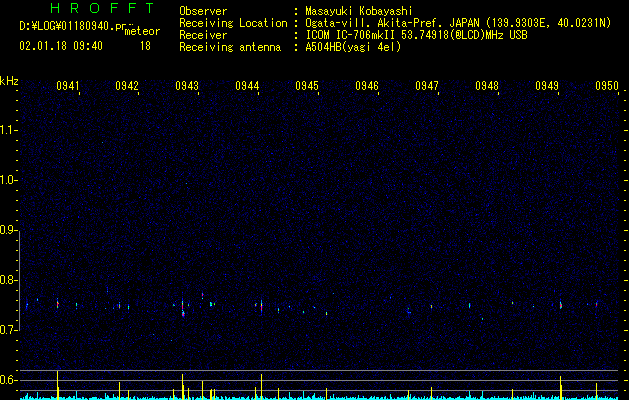
Task: Click the tall yellow intensity spike at 0944
Action: [262, 386]
